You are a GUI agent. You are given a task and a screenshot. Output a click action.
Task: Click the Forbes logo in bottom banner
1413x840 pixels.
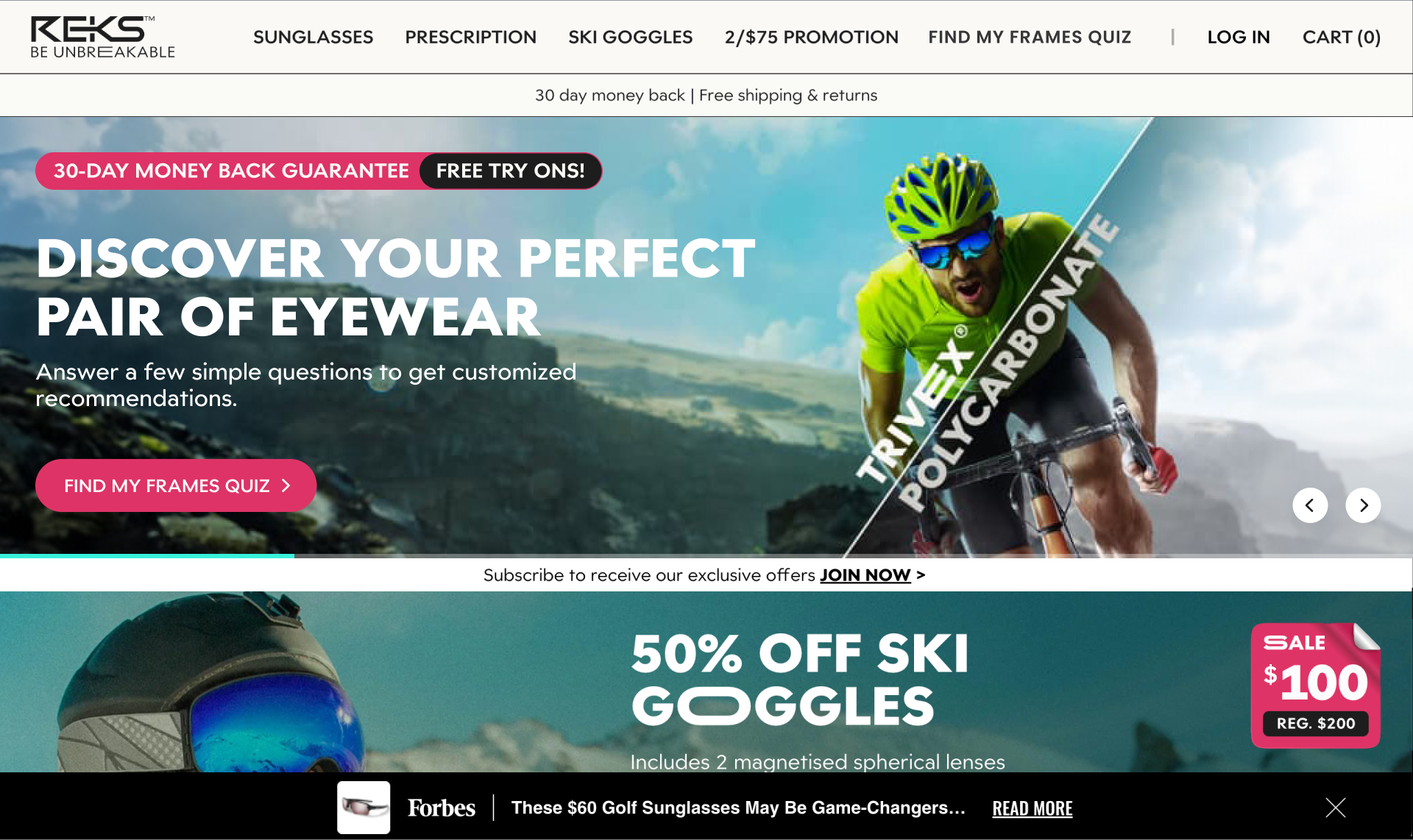442,808
